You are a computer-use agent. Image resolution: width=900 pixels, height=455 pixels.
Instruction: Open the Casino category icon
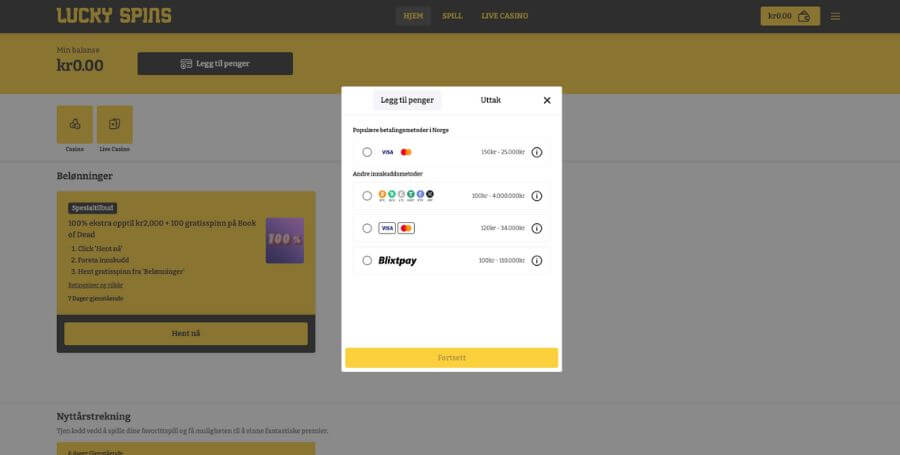[75, 125]
